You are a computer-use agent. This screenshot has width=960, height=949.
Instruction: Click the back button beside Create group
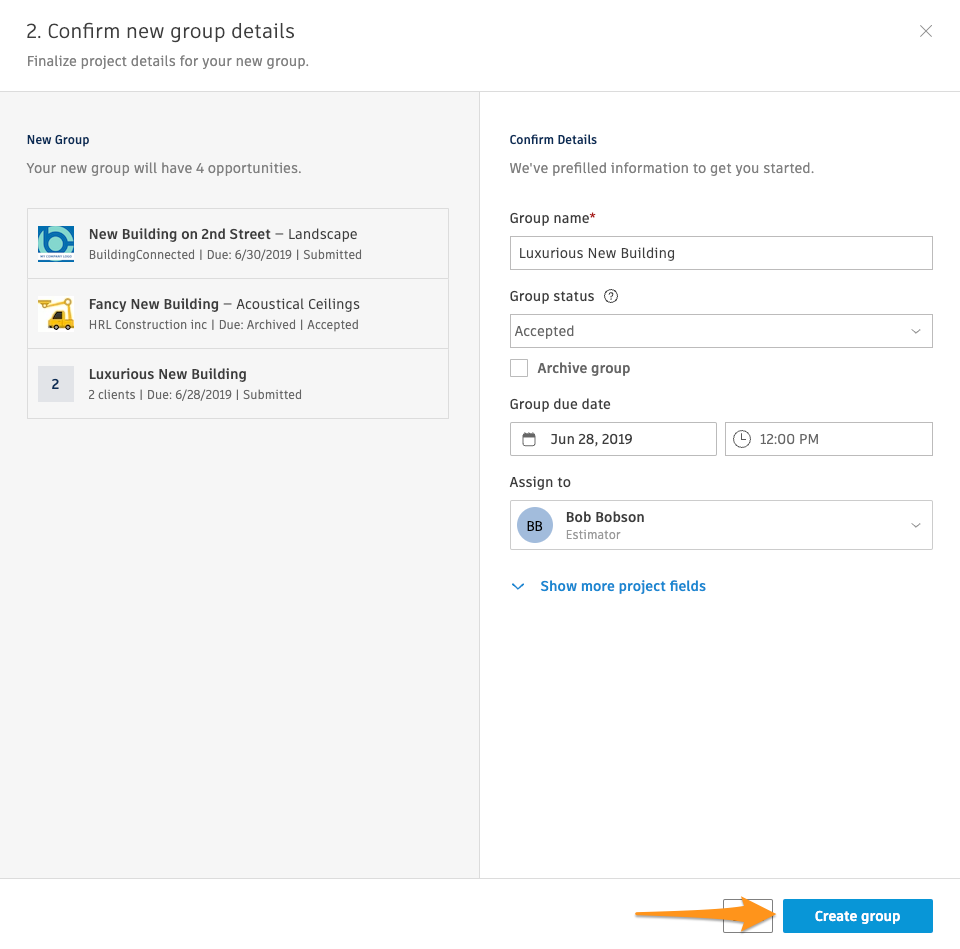click(x=748, y=916)
